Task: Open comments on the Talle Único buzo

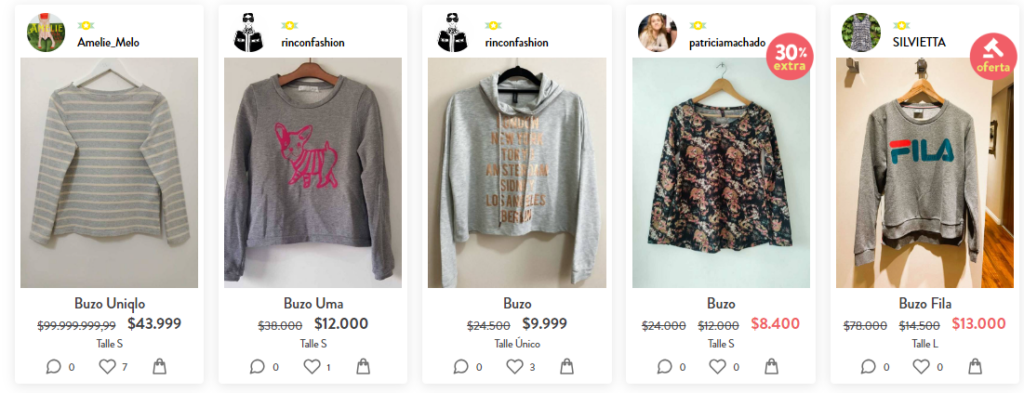Action: pyautogui.click(x=461, y=367)
